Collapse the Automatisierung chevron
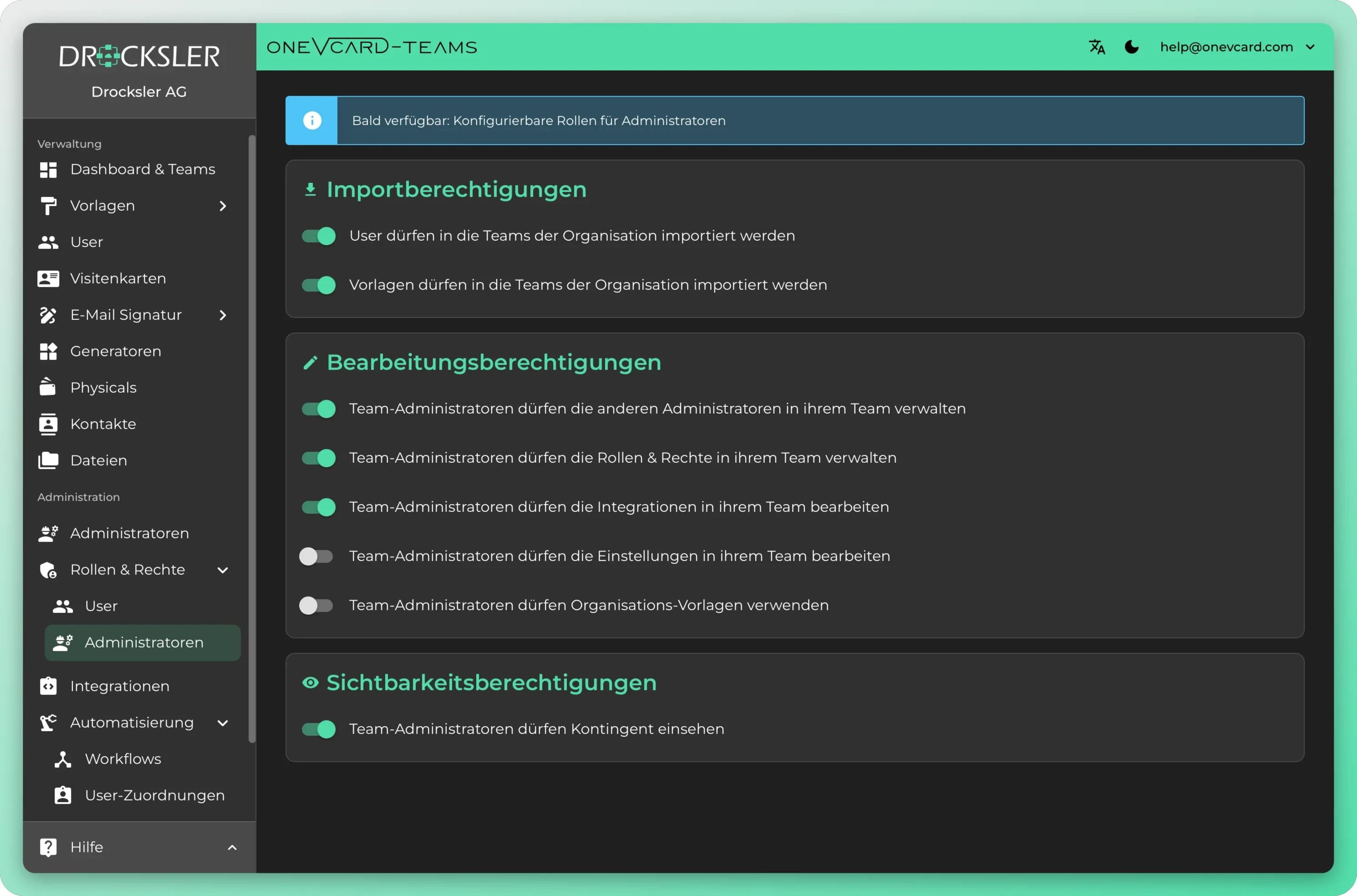The image size is (1357, 896). click(223, 724)
